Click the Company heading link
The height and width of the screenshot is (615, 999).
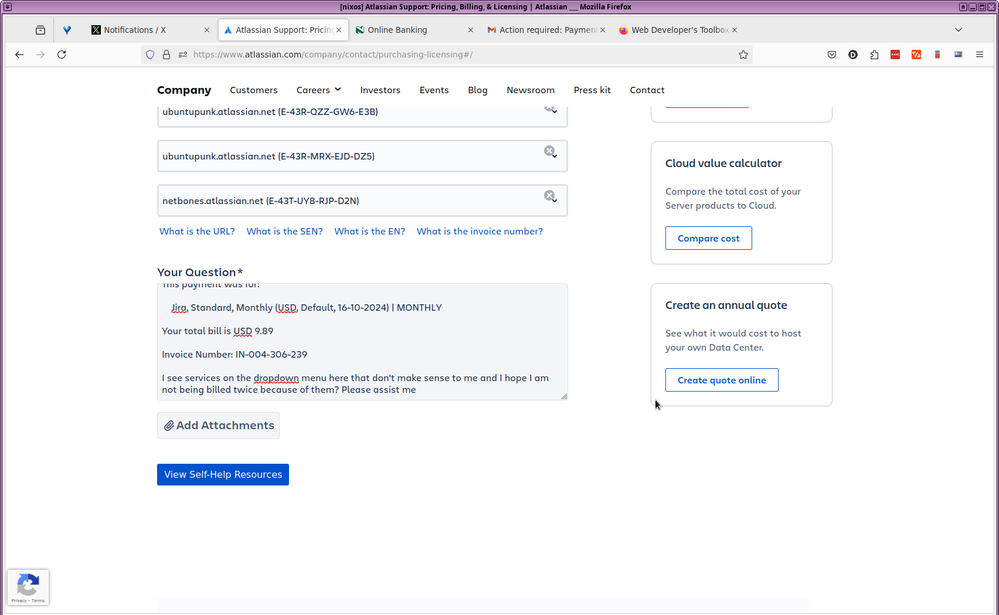(184, 90)
